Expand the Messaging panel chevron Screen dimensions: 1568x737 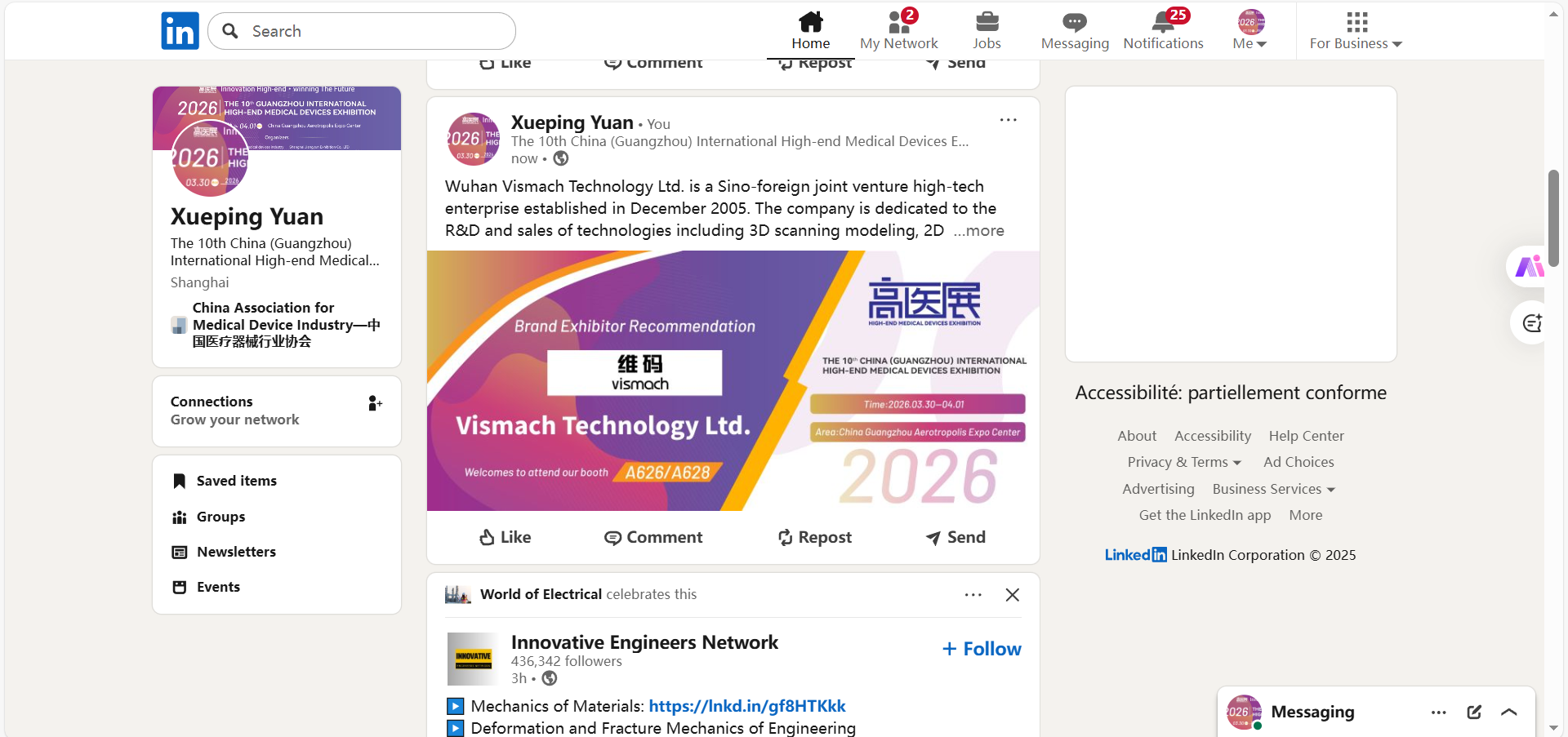1509,712
